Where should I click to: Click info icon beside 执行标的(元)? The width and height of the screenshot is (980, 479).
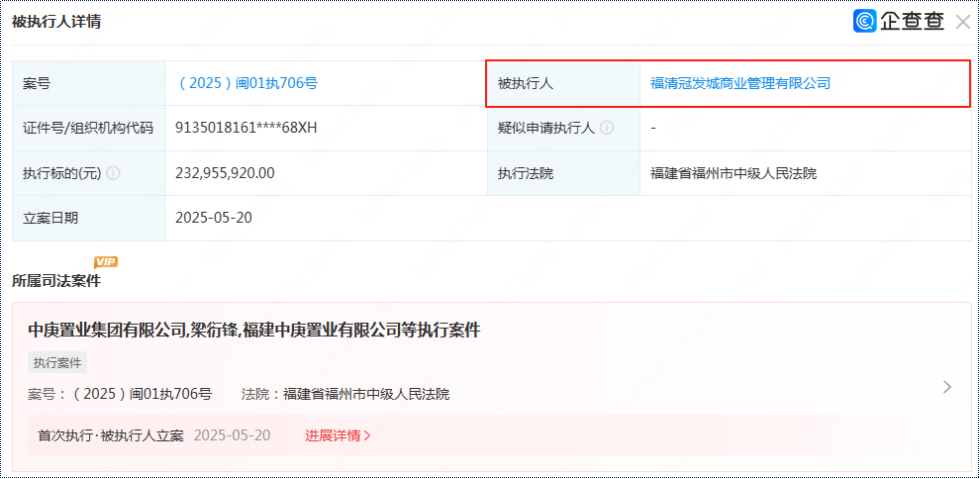point(113,173)
